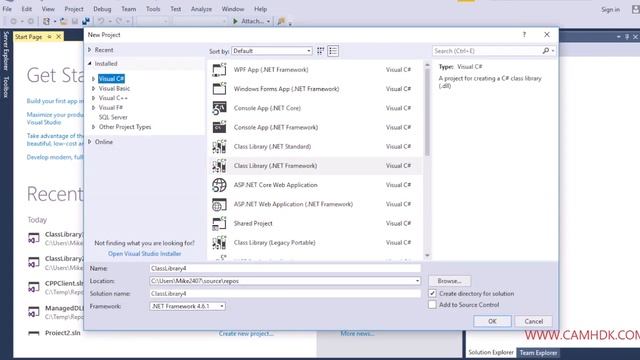The width and height of the screenshot is (640, 360).
Task: Open the Server Explorer side tab
Action: (6, 51)
